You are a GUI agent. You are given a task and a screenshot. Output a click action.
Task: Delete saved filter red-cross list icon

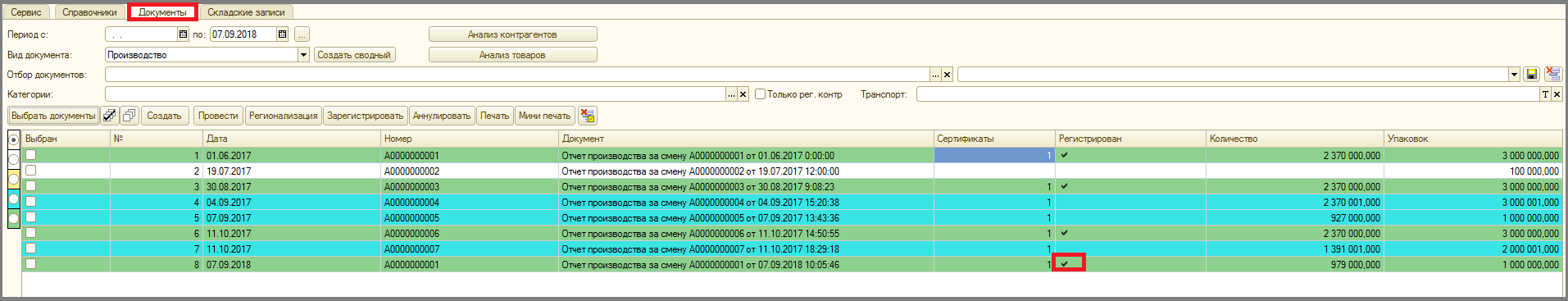point(1552,74)
